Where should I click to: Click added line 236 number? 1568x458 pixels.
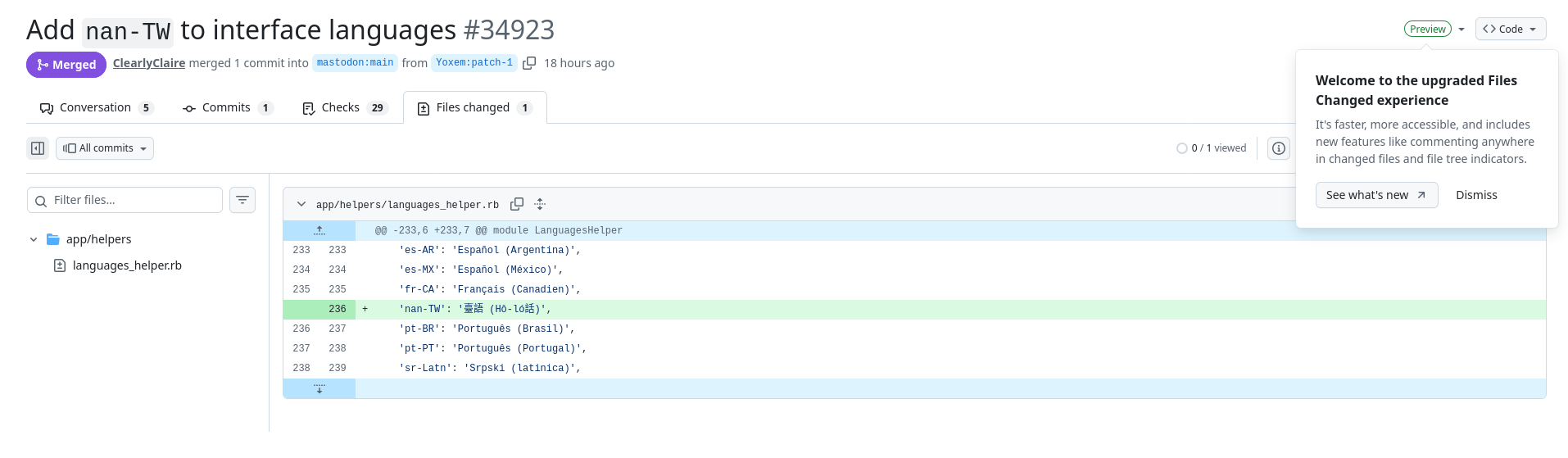(338, 309)
